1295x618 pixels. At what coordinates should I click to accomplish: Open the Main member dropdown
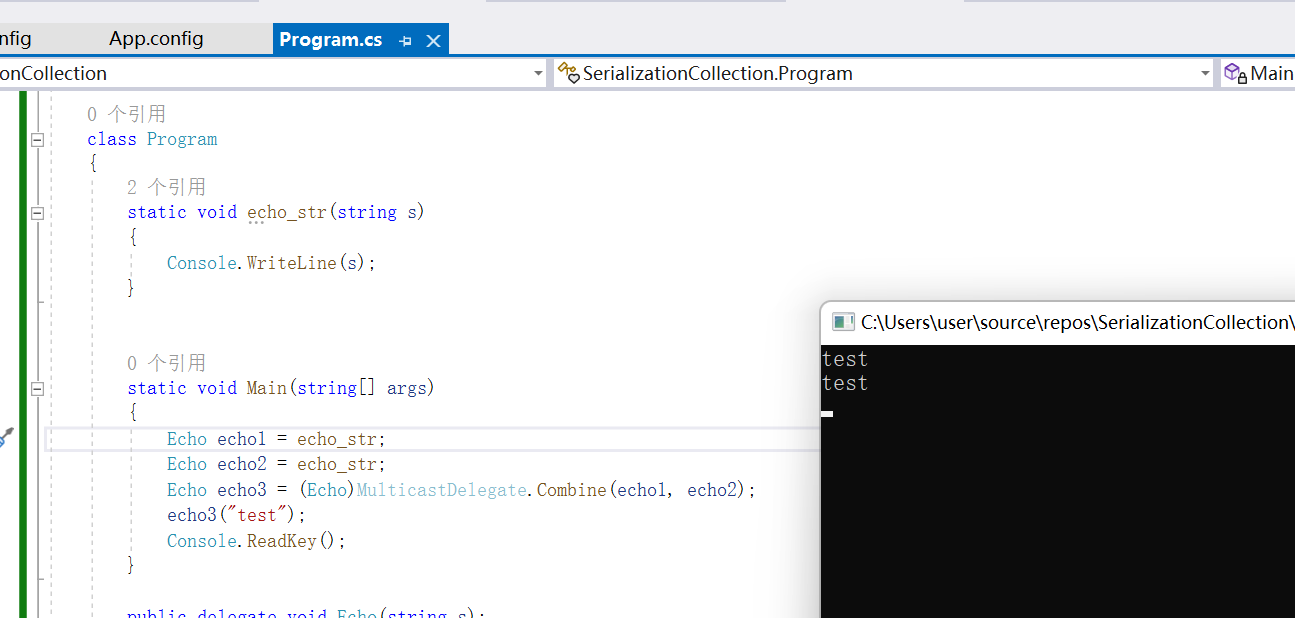[1258, 73]
